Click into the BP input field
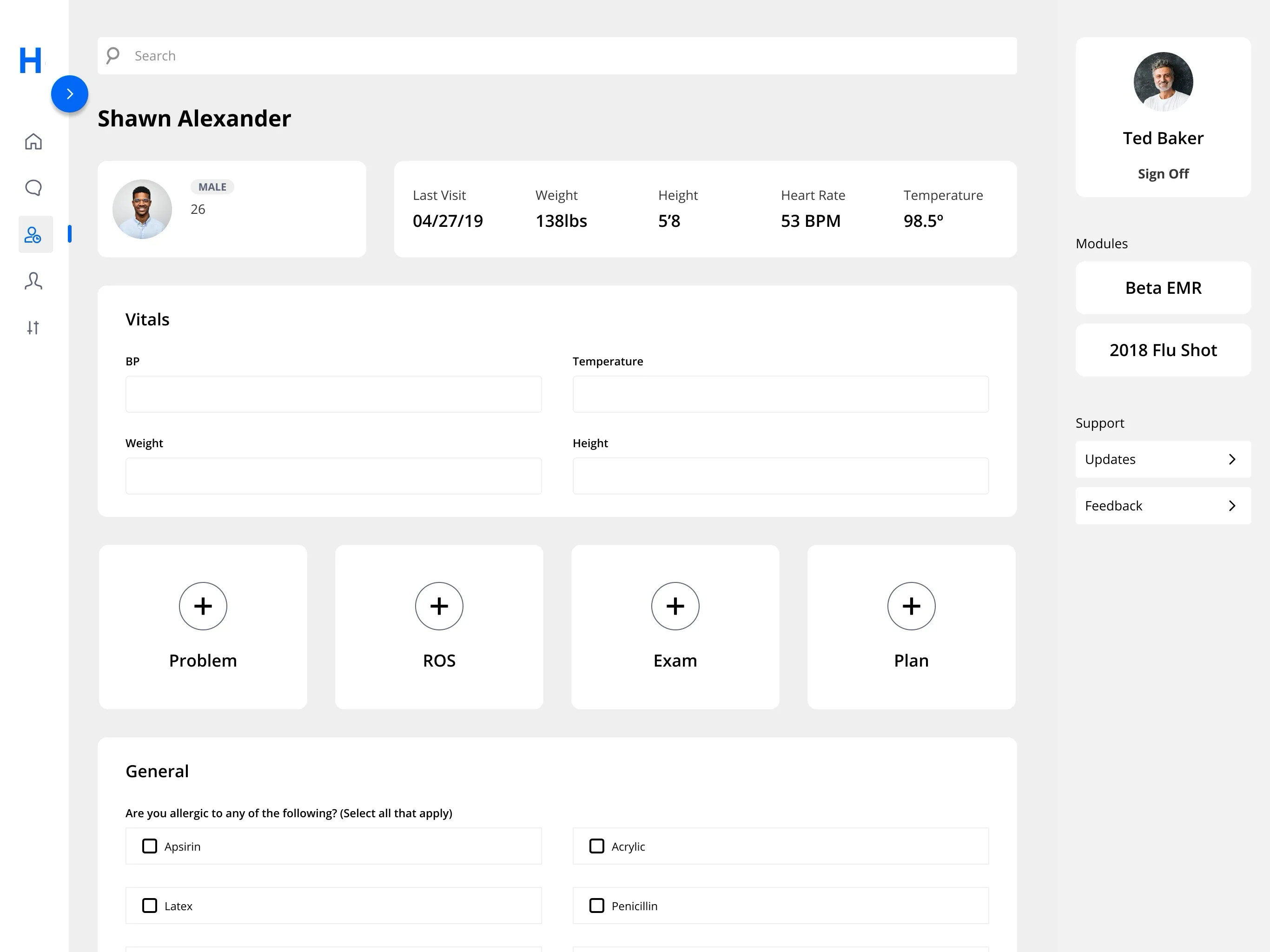 pos(333,394)
